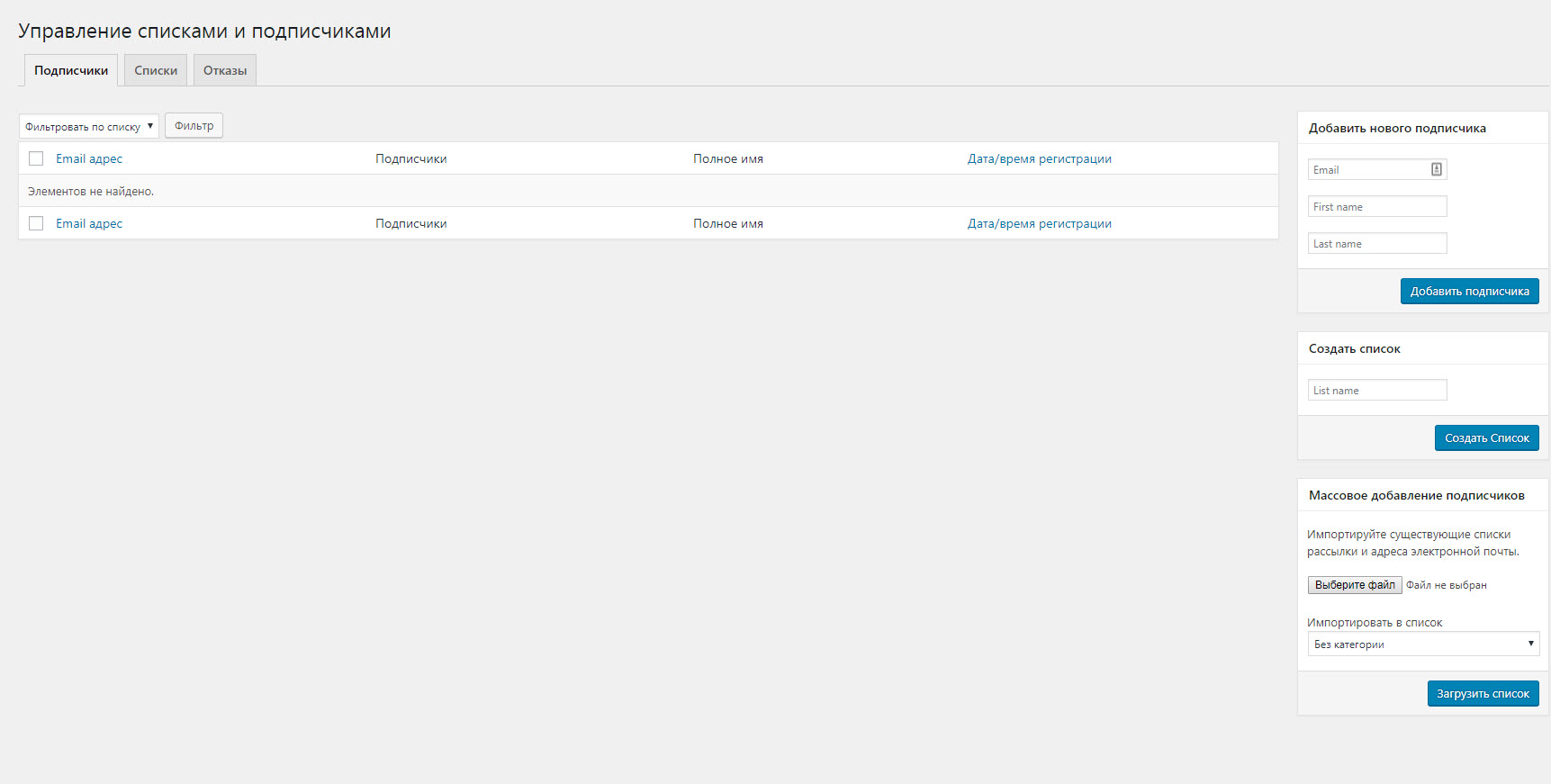Sort by 'Email адрес' in the header row

pos(89,158)
